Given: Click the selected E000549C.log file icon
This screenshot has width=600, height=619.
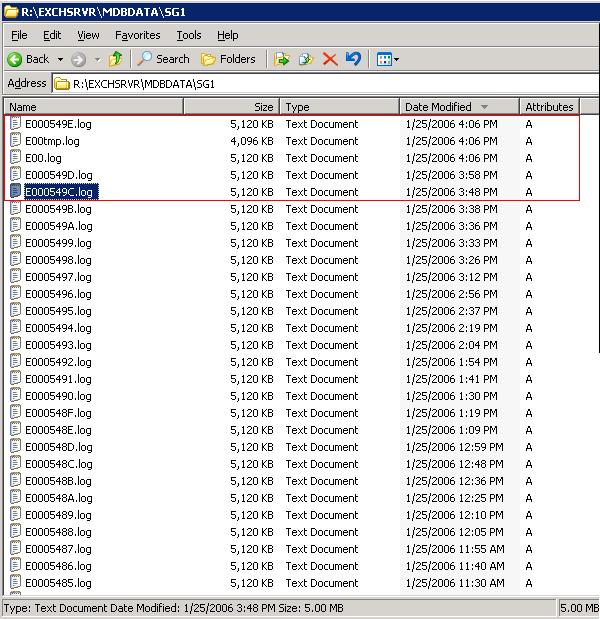Looking at the screenshot, I should point(15,191).
